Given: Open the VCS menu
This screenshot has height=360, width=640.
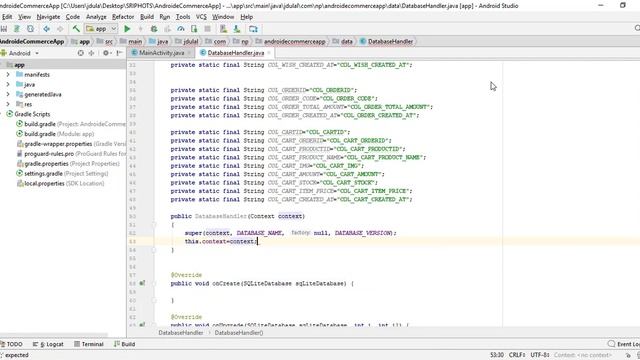Looking at the screenshot, I should point(201,17).
